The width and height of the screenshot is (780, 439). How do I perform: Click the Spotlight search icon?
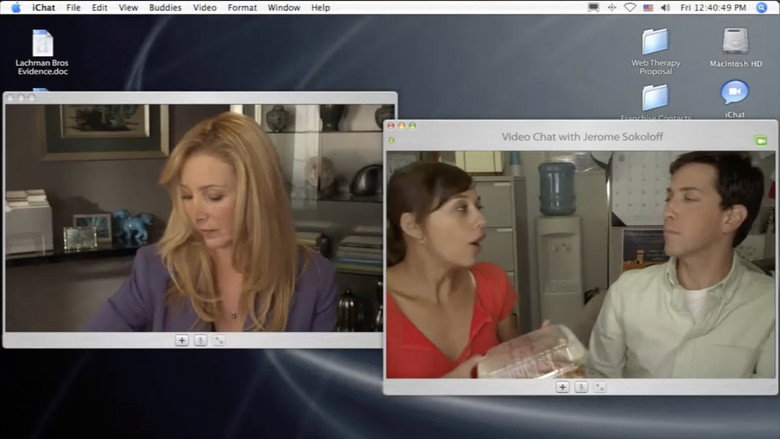coord(762,7)
